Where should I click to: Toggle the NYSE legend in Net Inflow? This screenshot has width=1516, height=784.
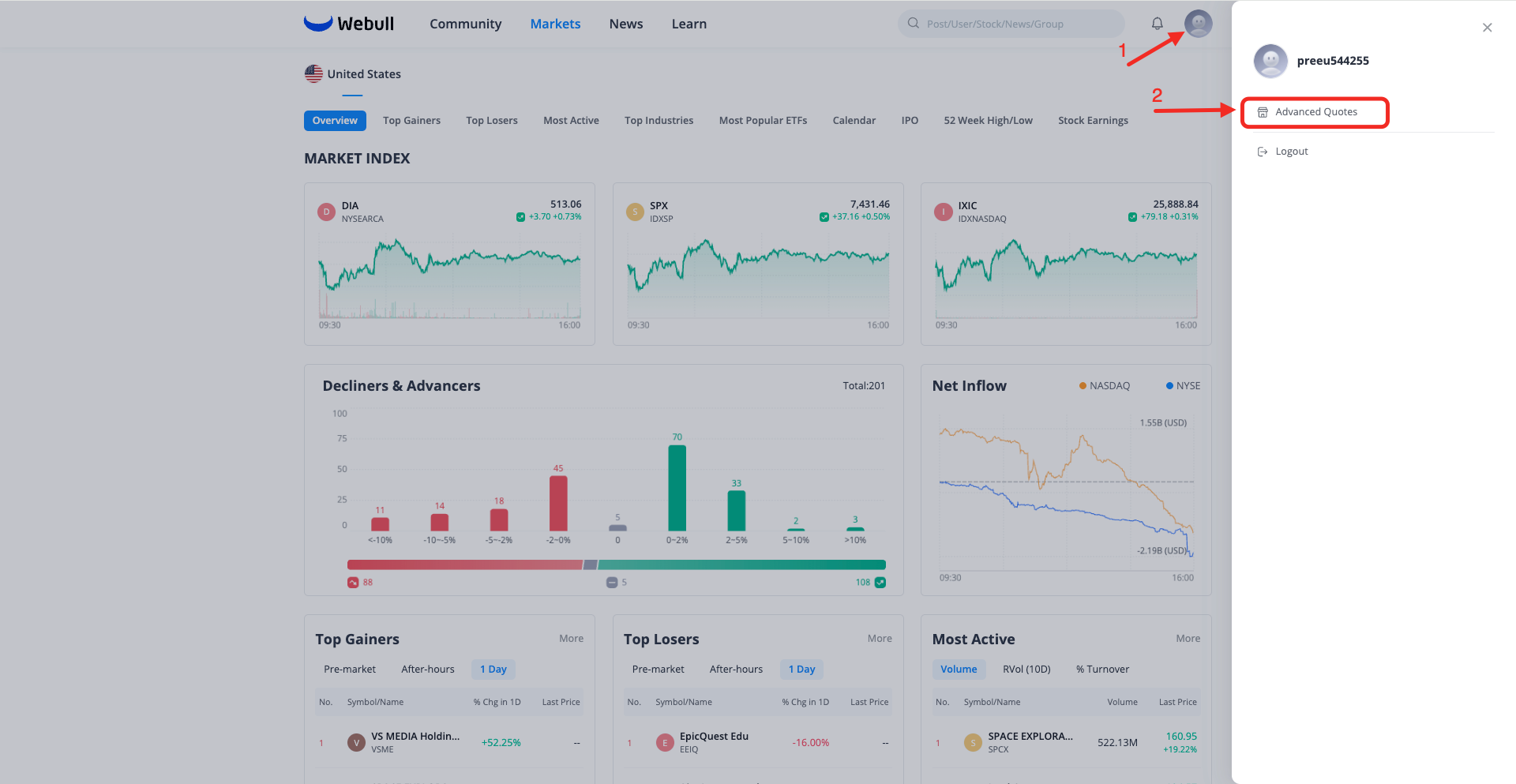point(1183,385)
